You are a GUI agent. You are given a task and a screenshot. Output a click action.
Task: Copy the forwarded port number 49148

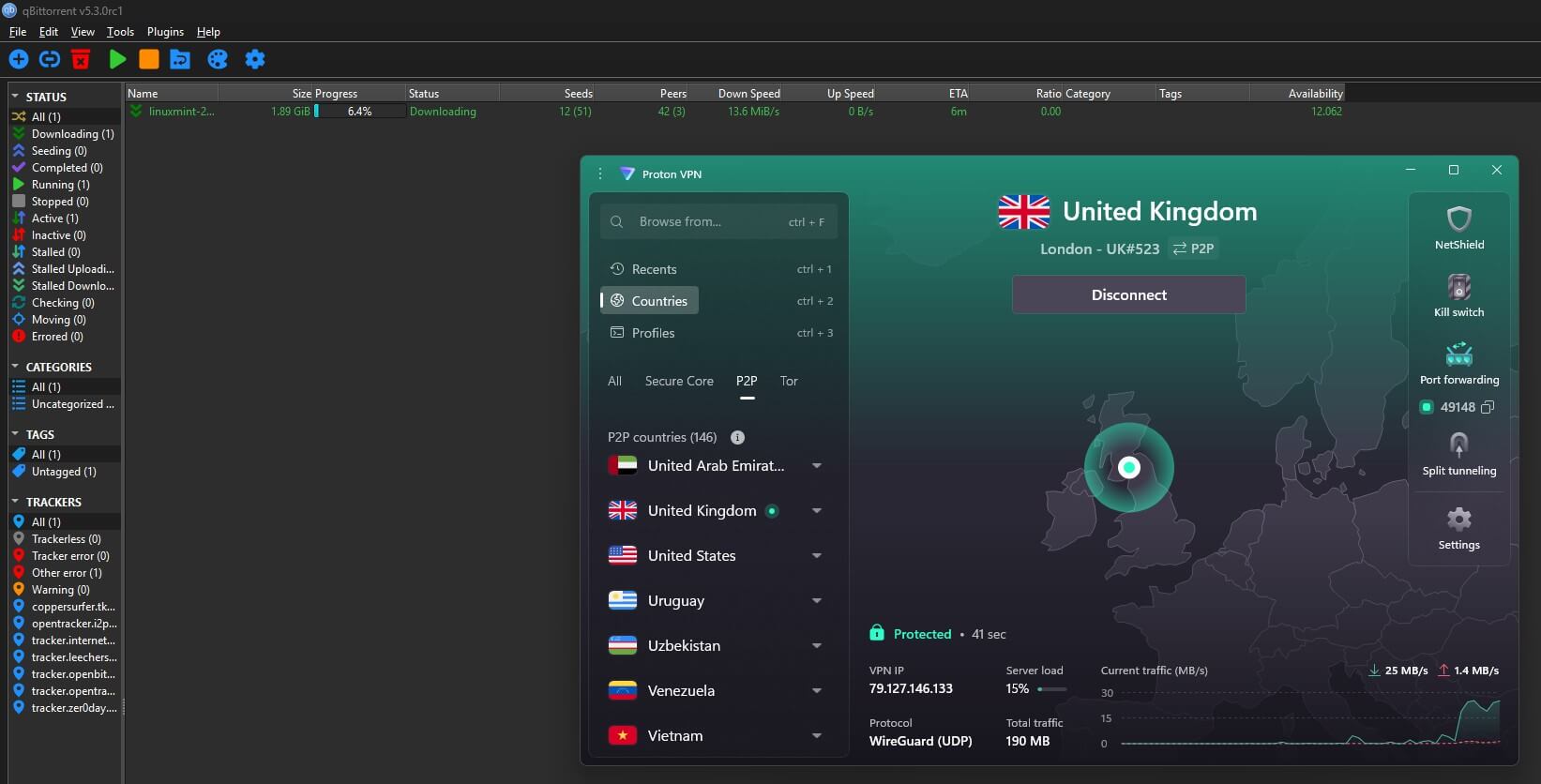pyautogui.click(x=1488, y=407)
